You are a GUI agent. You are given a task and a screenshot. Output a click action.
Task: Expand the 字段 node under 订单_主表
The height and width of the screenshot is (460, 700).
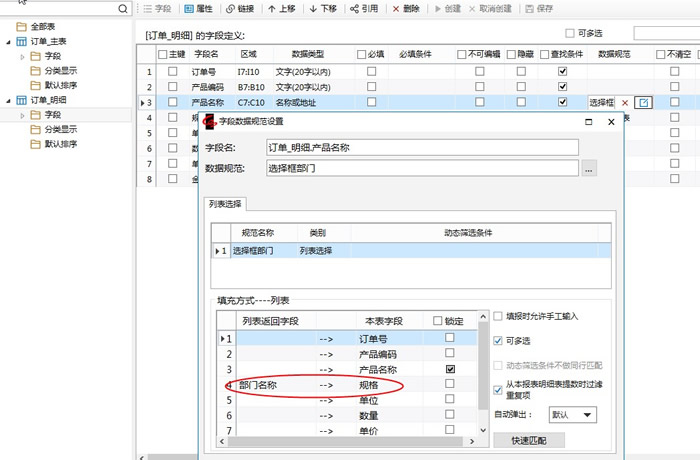(22, 57)
